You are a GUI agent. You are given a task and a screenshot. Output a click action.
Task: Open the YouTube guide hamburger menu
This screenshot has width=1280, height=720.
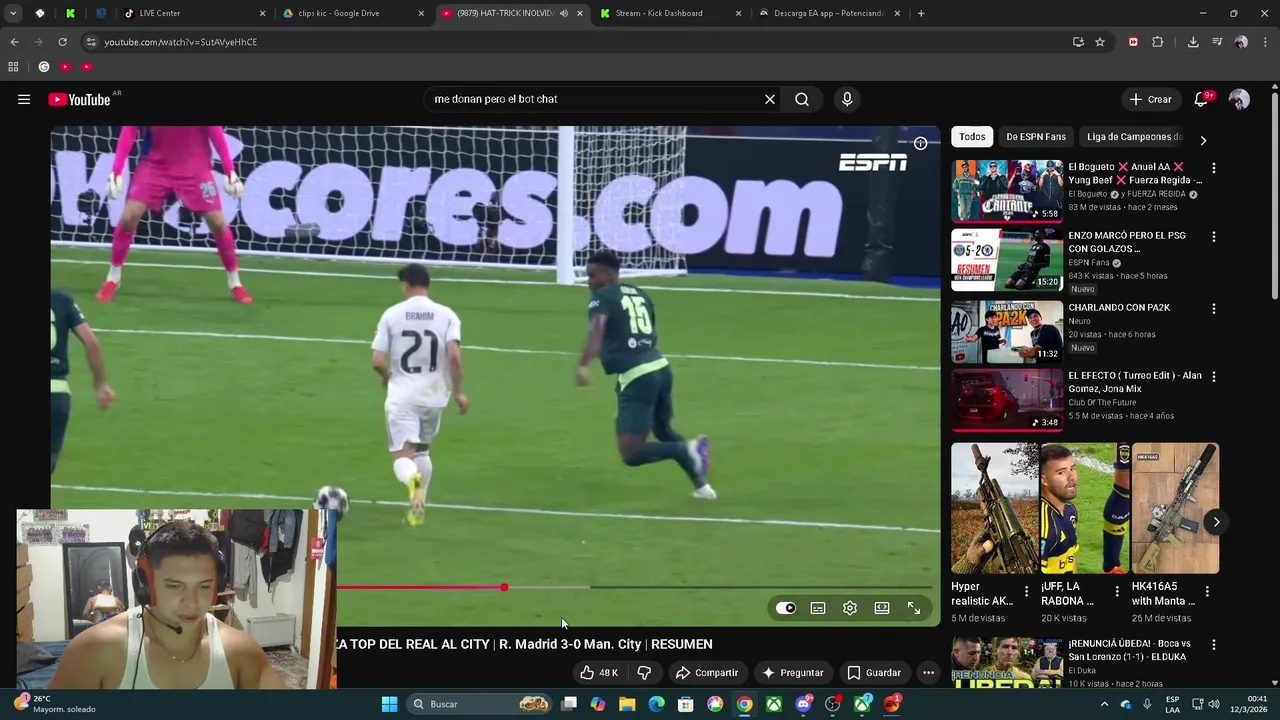24,99
